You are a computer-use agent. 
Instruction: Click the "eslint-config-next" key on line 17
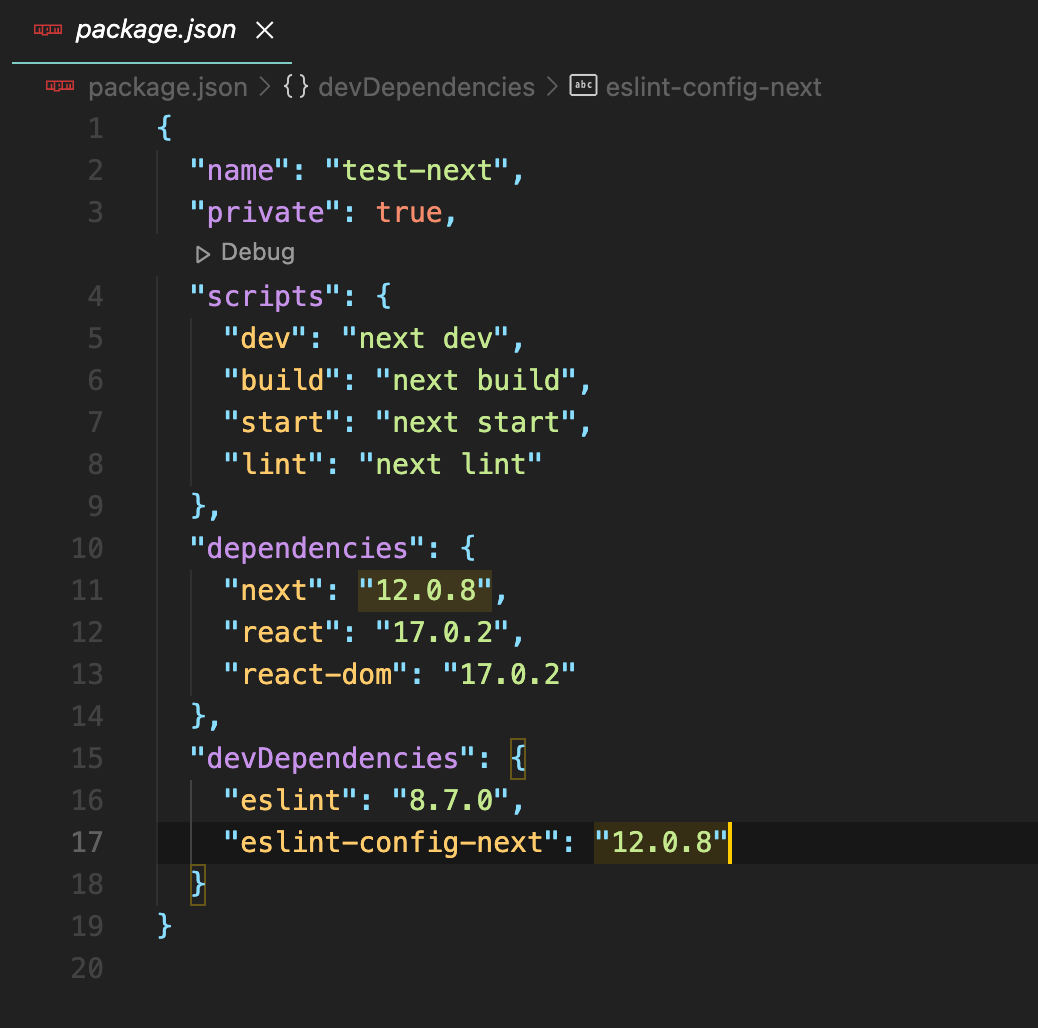[x=392, y=842]
